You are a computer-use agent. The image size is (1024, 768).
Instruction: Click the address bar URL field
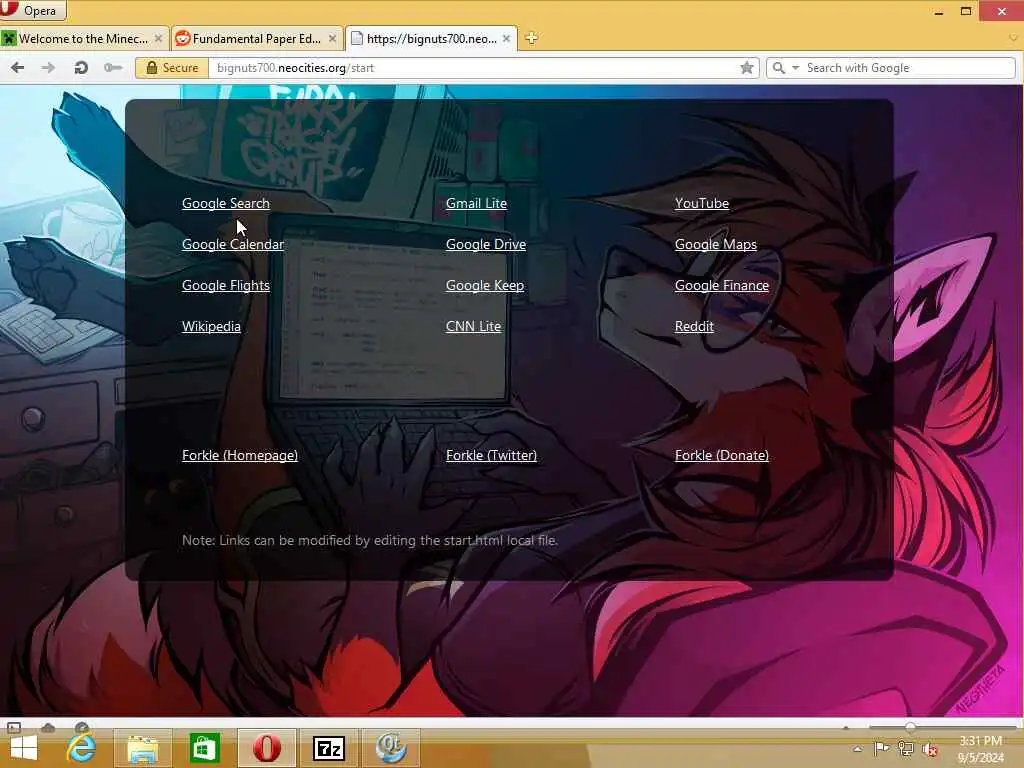(473, 68)
